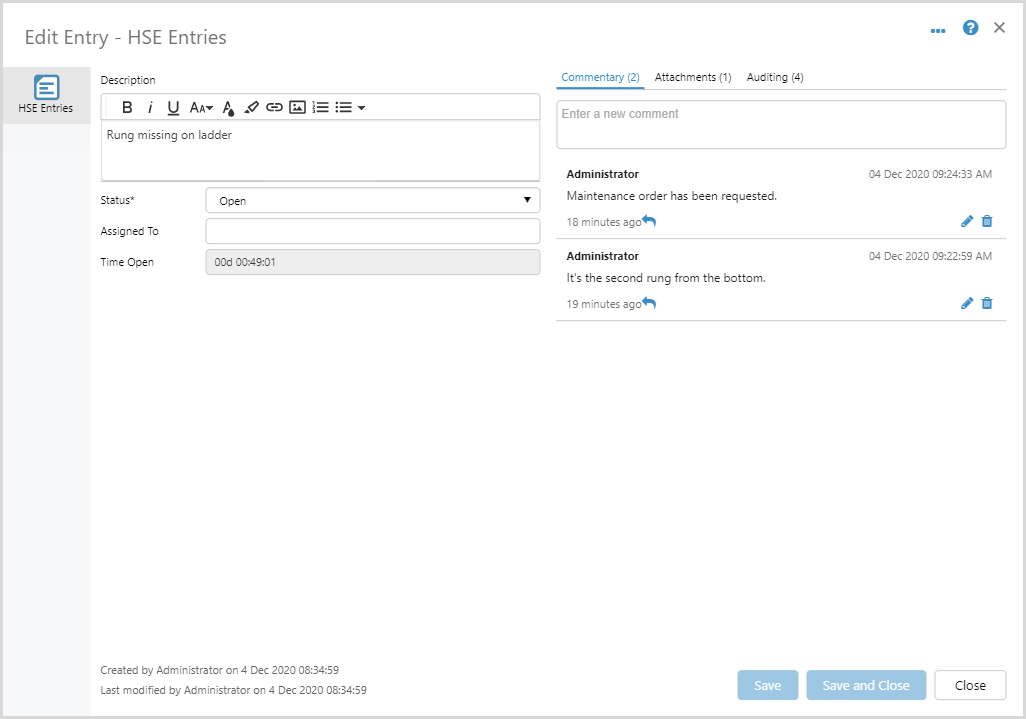Click the Save and Close button
The width and height of the screenshot is (1026, 719).
point(866,685)
